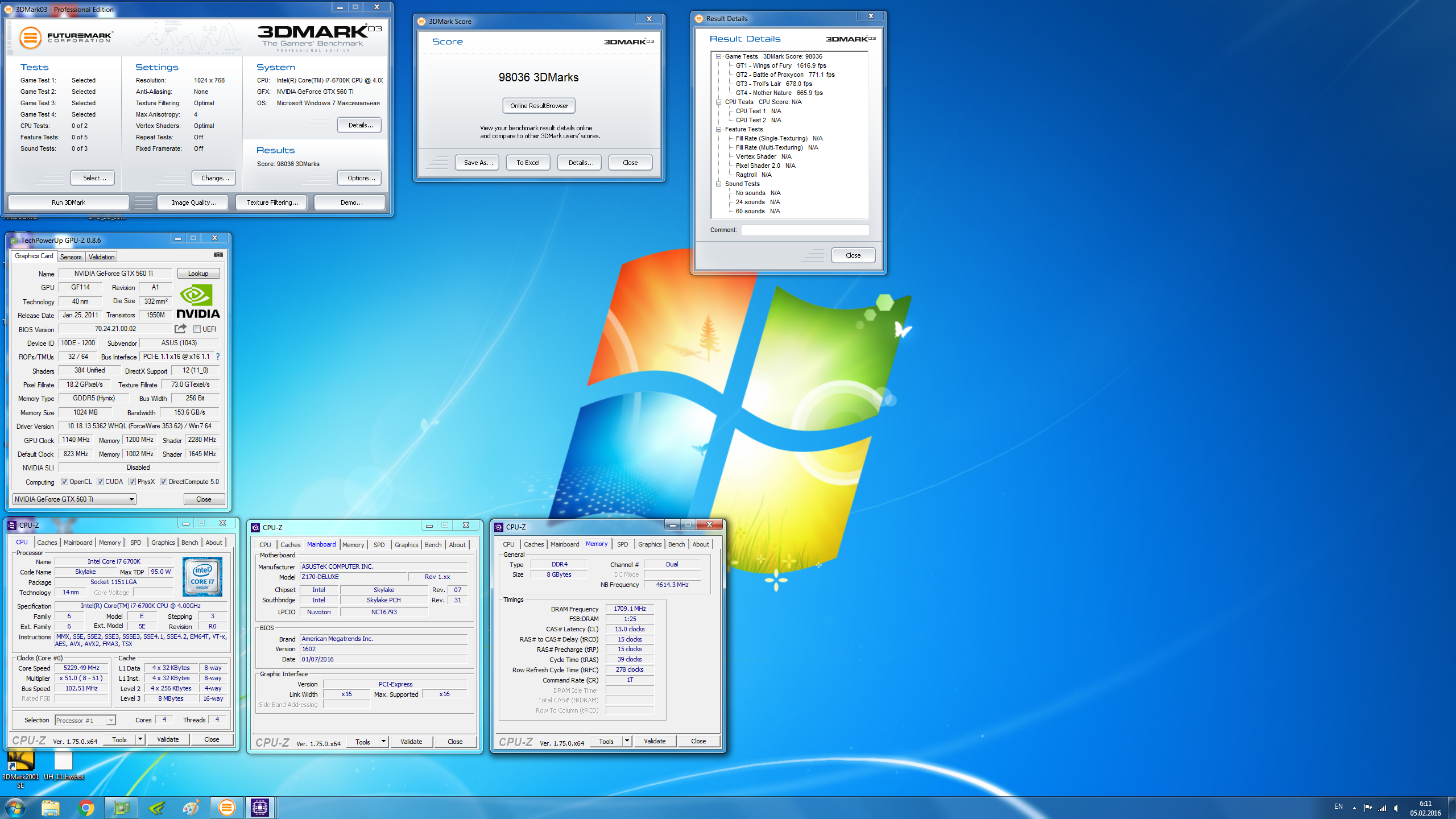Toggle the OpenCL checkbox
Screen dimensions: 1456x819
pos(64,482)
